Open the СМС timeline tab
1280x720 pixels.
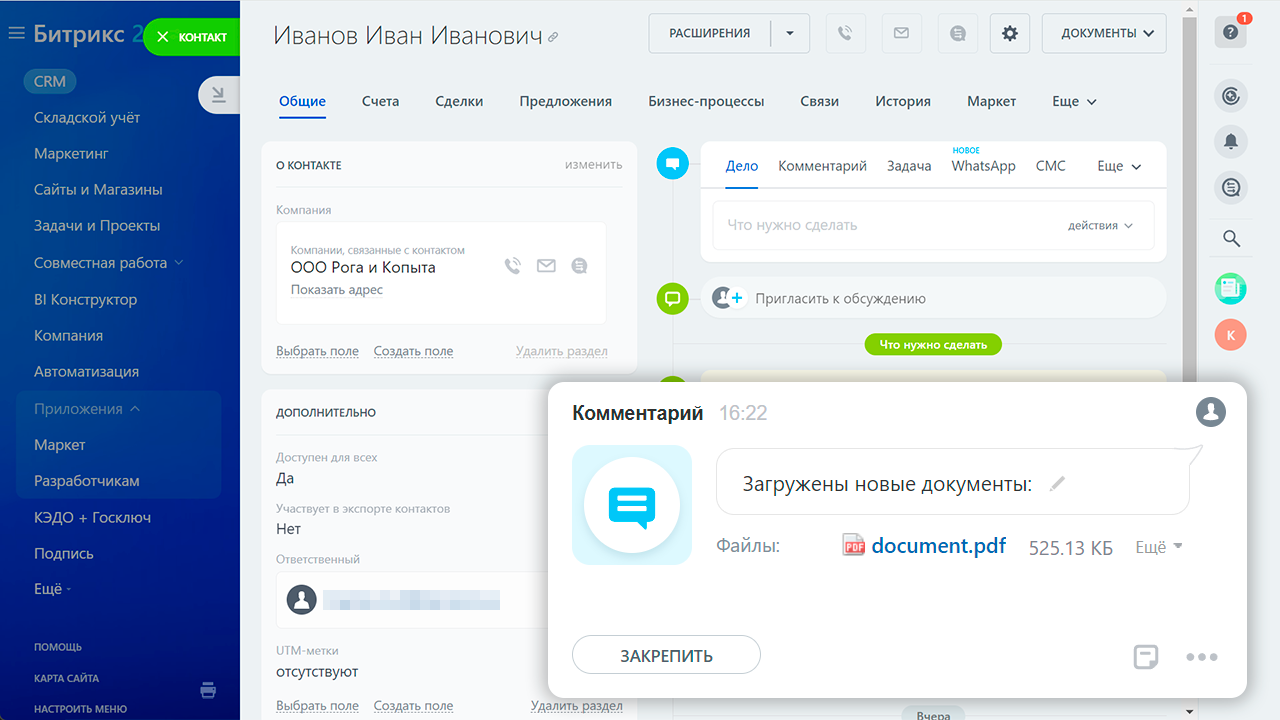click(x=1051, y=166)
